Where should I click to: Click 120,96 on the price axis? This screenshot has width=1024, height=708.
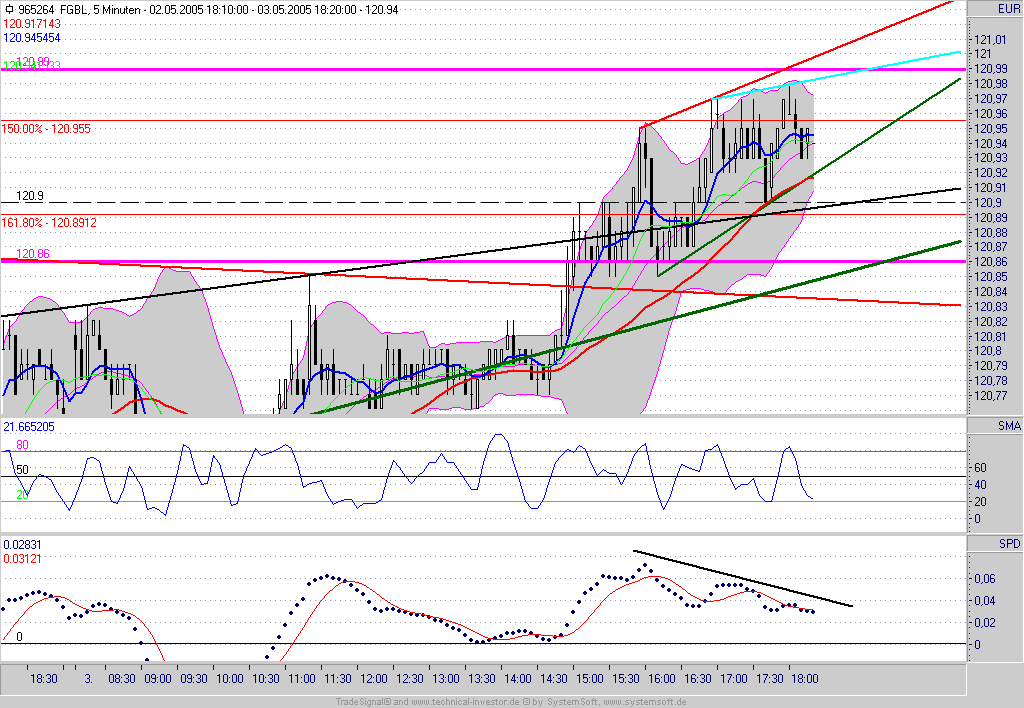coord(991,114)
